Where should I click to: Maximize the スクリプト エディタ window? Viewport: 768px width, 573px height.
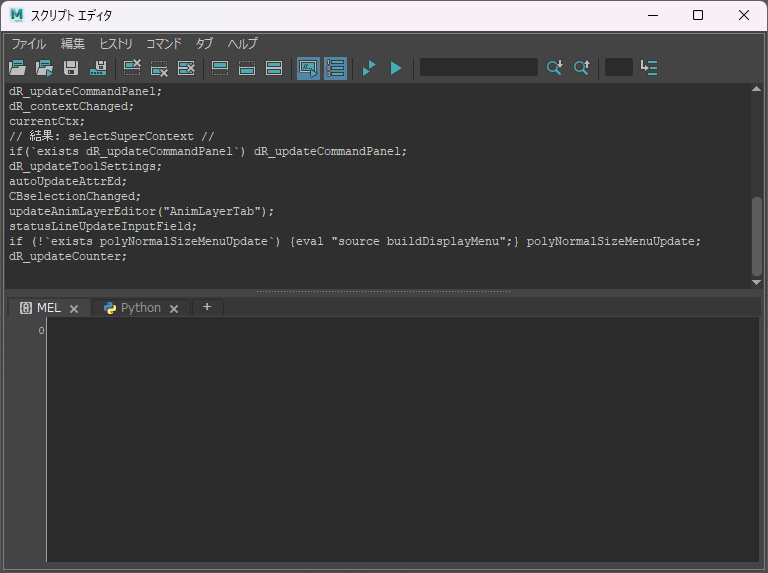point(698,15)
